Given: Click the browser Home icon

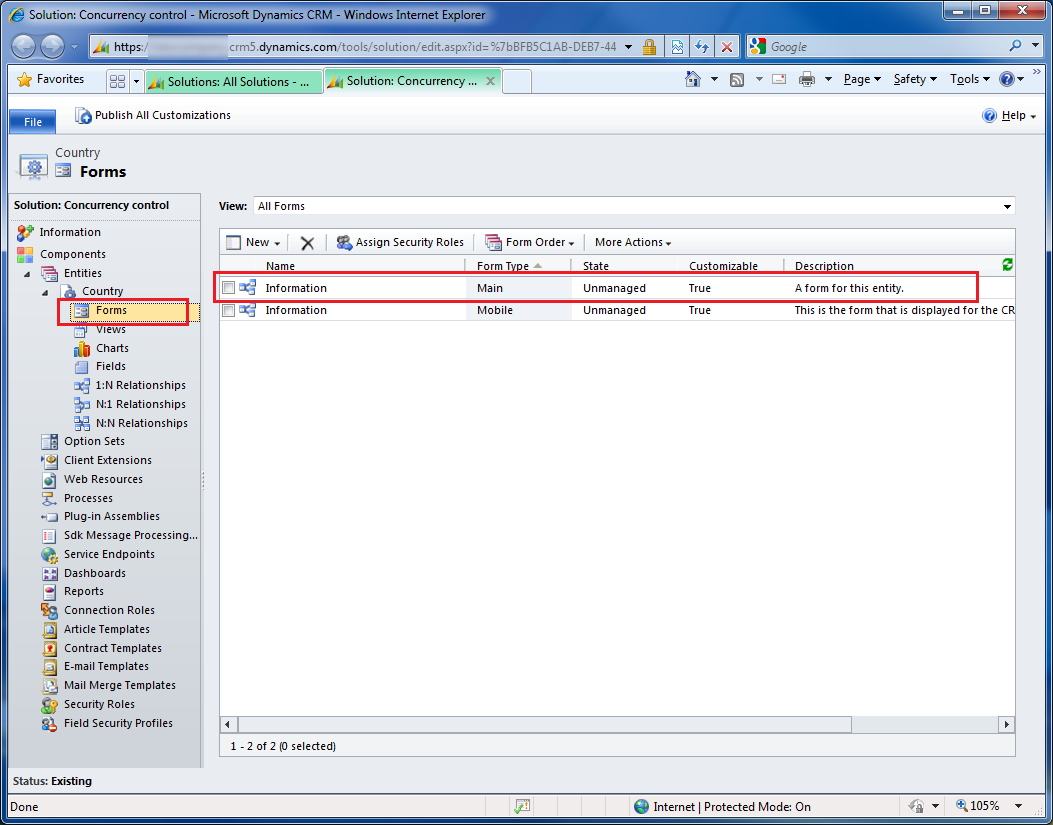Looking at the screenshot, I should coord(692,79).
